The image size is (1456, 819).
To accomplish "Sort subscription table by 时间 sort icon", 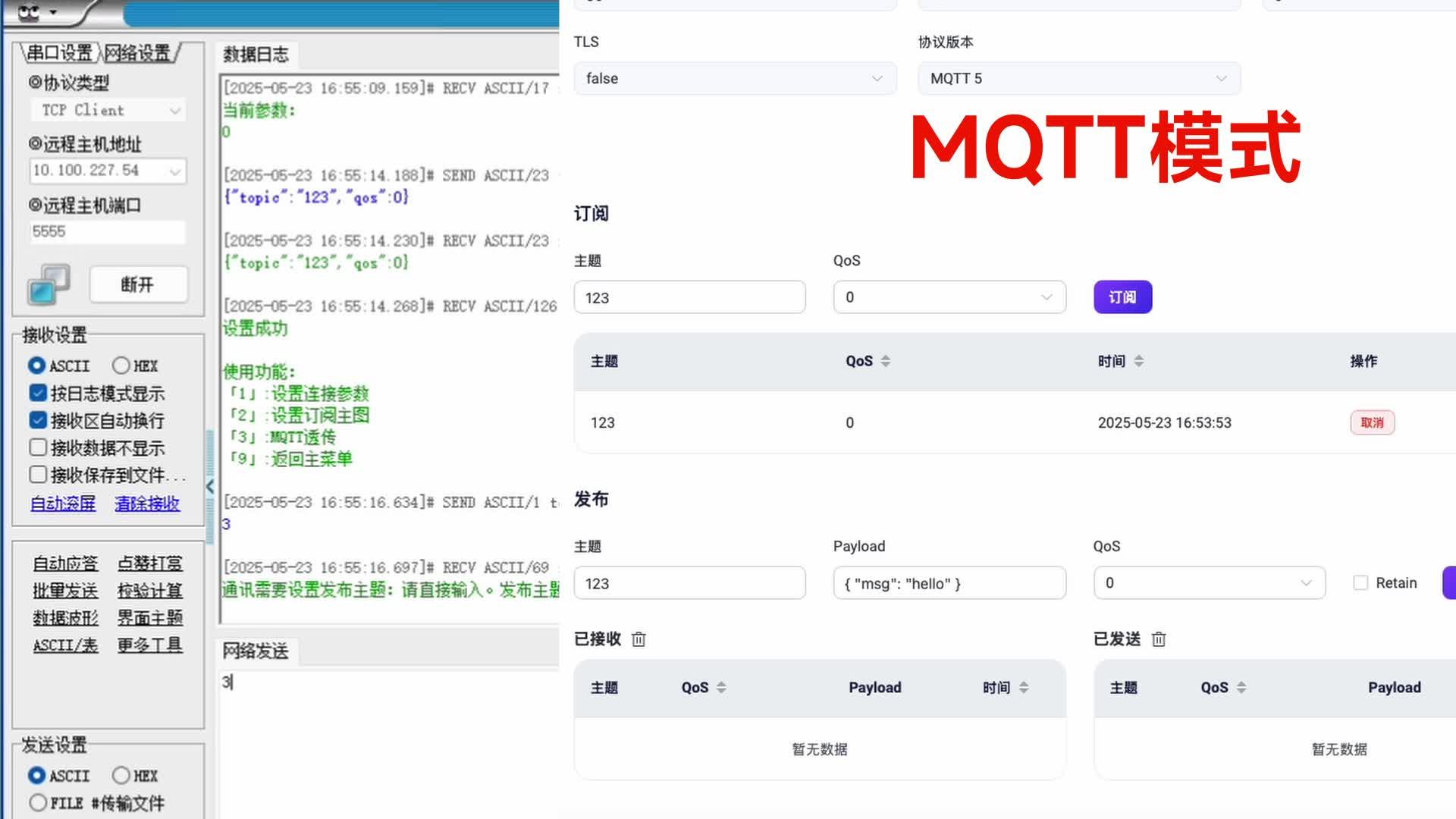I will 1141,361.
